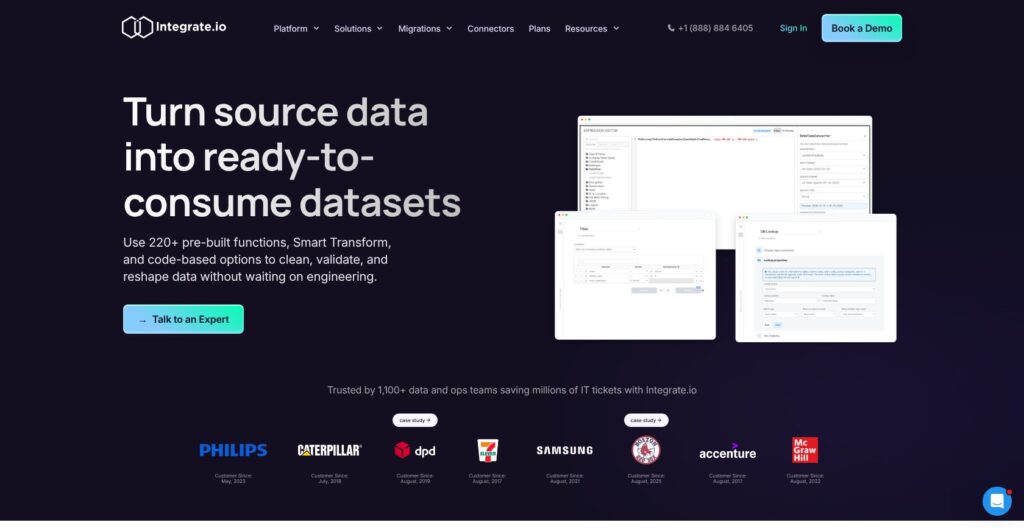Click the dpd logo

415,450
